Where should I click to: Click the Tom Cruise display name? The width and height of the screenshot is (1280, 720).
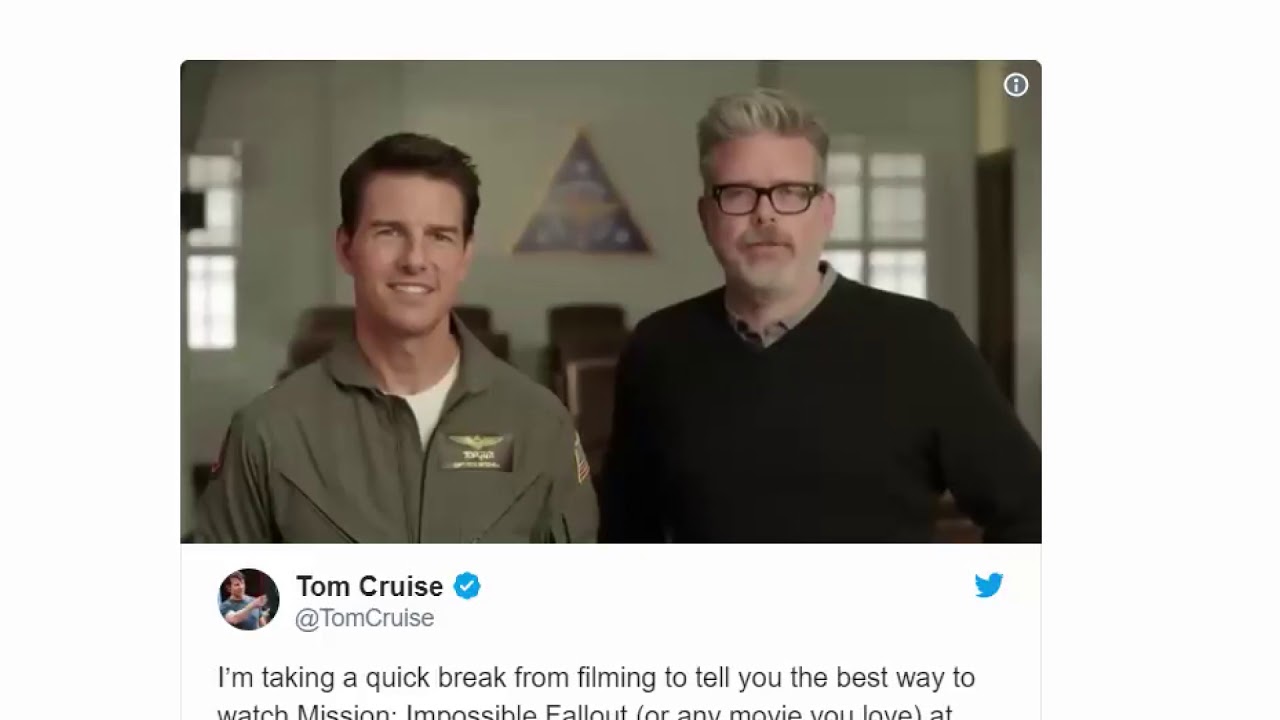click(369, 587)
